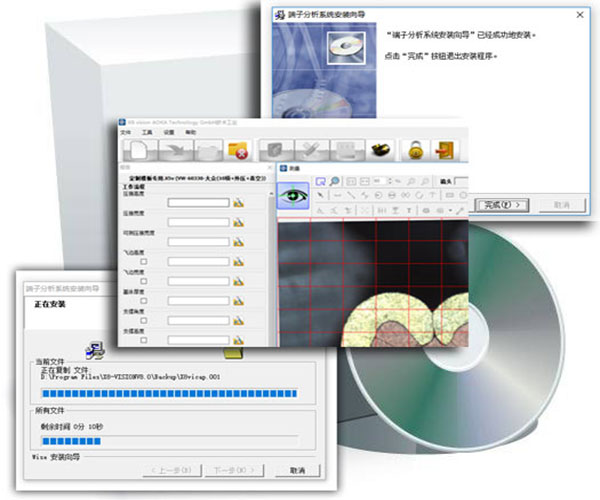Click the grey device toolbar icon
This screenshot has width=600, height=500.
[x=347, y=150]
